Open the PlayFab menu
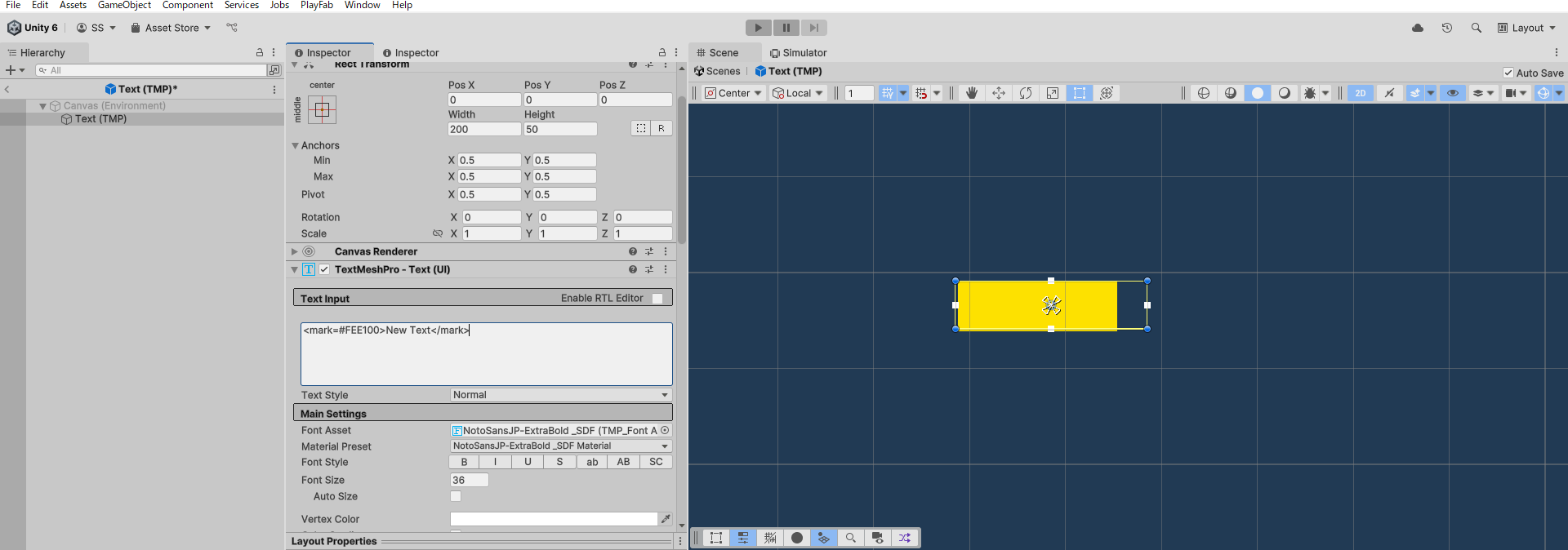Image resolution: width=1568 pixels, height=550 pixels. tap(317, 5)
